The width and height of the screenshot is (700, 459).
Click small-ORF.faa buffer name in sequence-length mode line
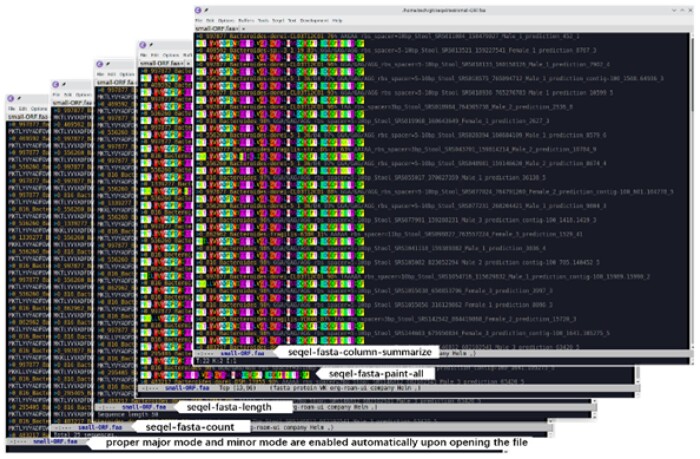pos(144,407)
